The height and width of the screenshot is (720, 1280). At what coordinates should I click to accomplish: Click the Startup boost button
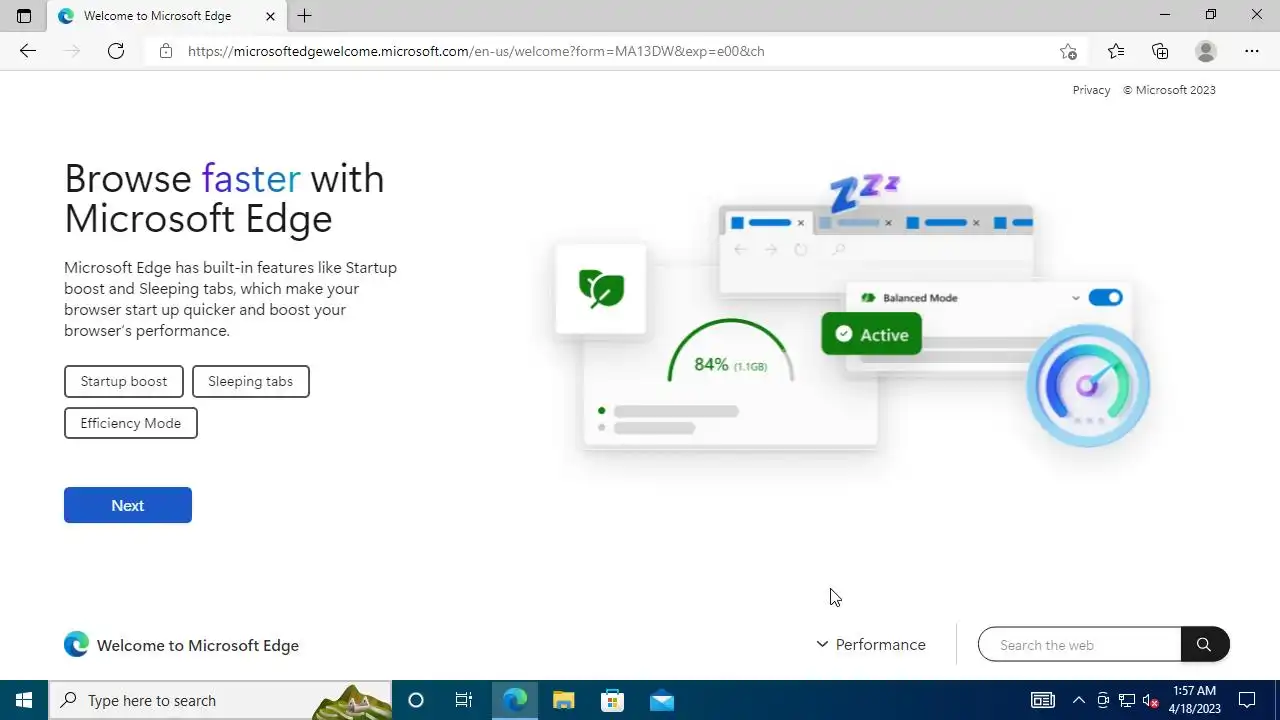(124, 381)
